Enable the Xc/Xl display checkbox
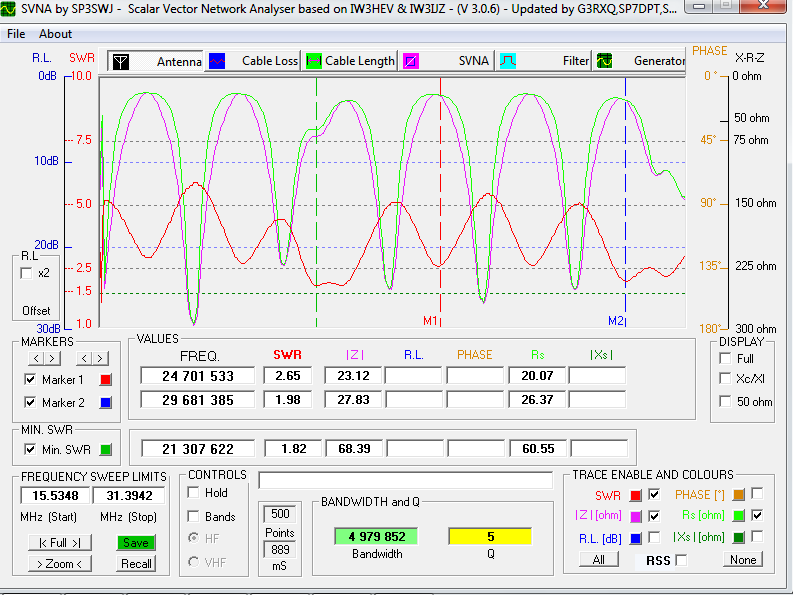The image size is (793, 595). (x=726, y=379)
